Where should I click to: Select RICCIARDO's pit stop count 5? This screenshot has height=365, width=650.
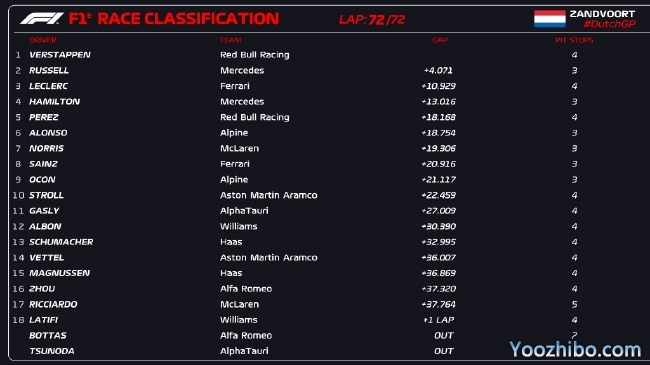574,304
